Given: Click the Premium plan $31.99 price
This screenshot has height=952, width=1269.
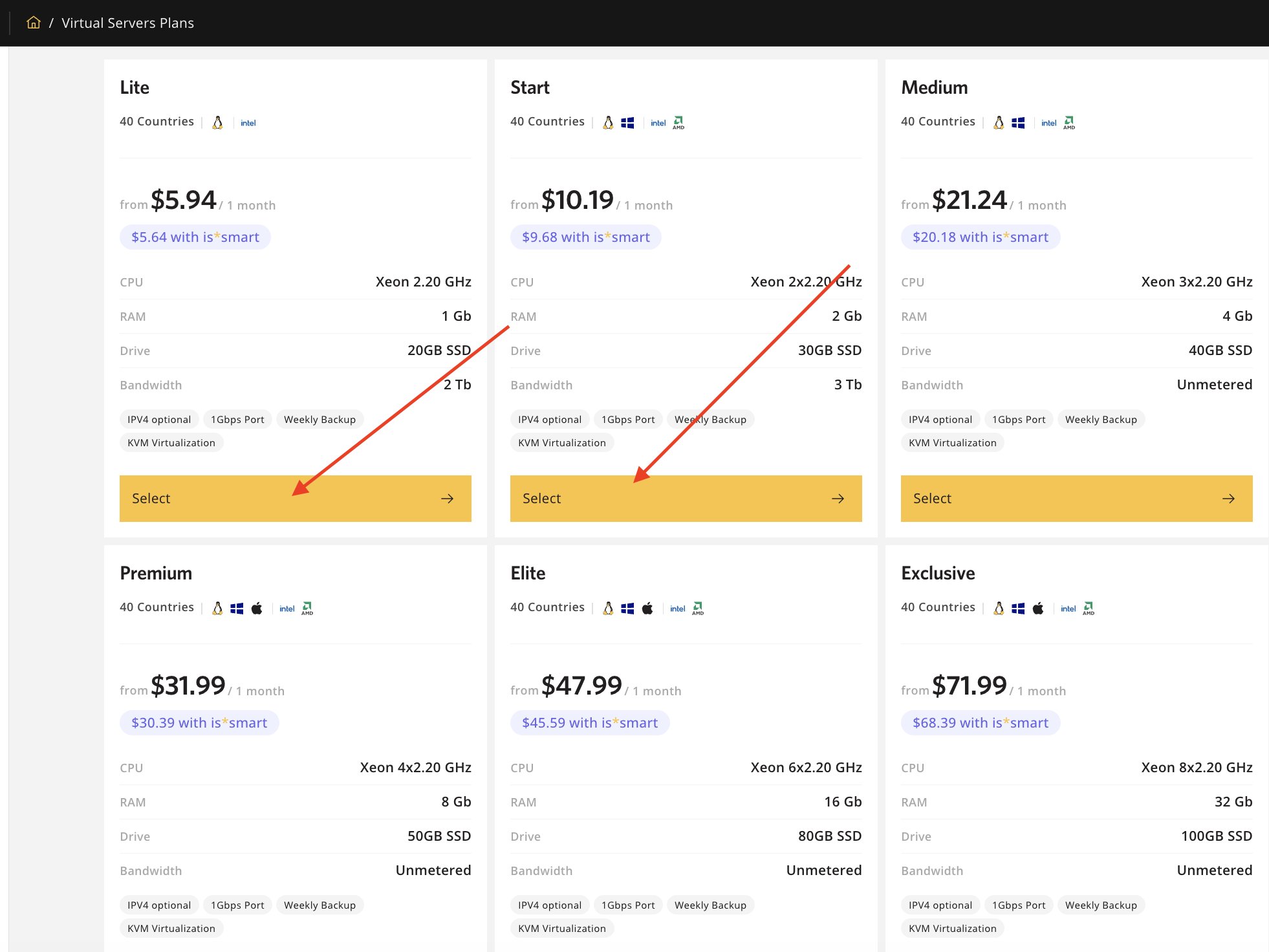Looking at the screenshot, I should pyautogui.click(x=188, y=686).
